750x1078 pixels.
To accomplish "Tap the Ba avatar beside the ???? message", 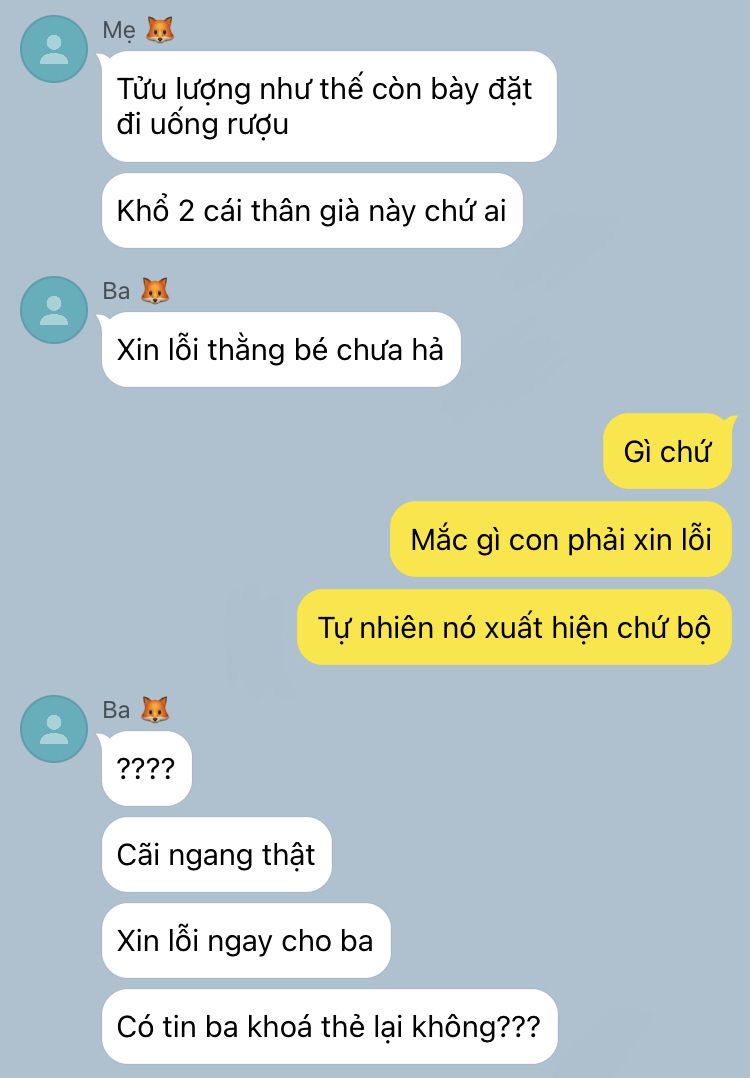I will click(x=54, y=728).
